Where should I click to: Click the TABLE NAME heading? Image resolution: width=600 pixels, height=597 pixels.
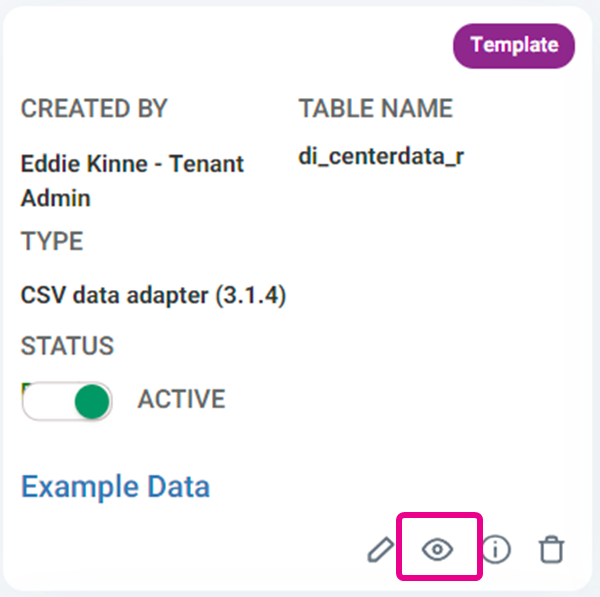(x=375, y=108)
